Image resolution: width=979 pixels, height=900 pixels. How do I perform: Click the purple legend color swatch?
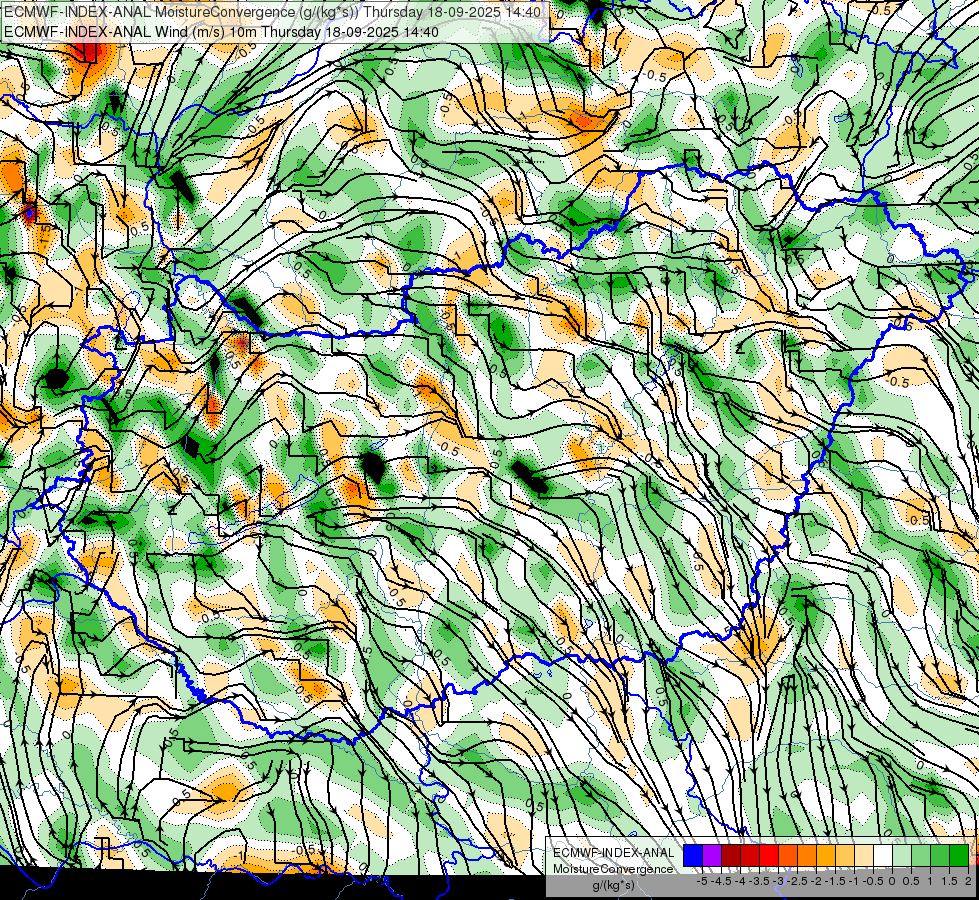712,855
